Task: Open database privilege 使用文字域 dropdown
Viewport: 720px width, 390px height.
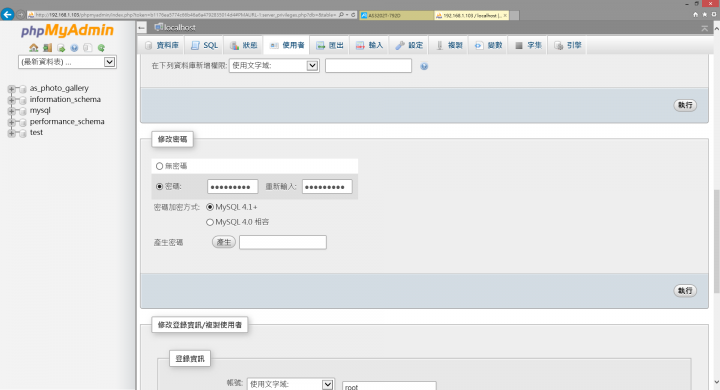Action: (x=274, y=66)
